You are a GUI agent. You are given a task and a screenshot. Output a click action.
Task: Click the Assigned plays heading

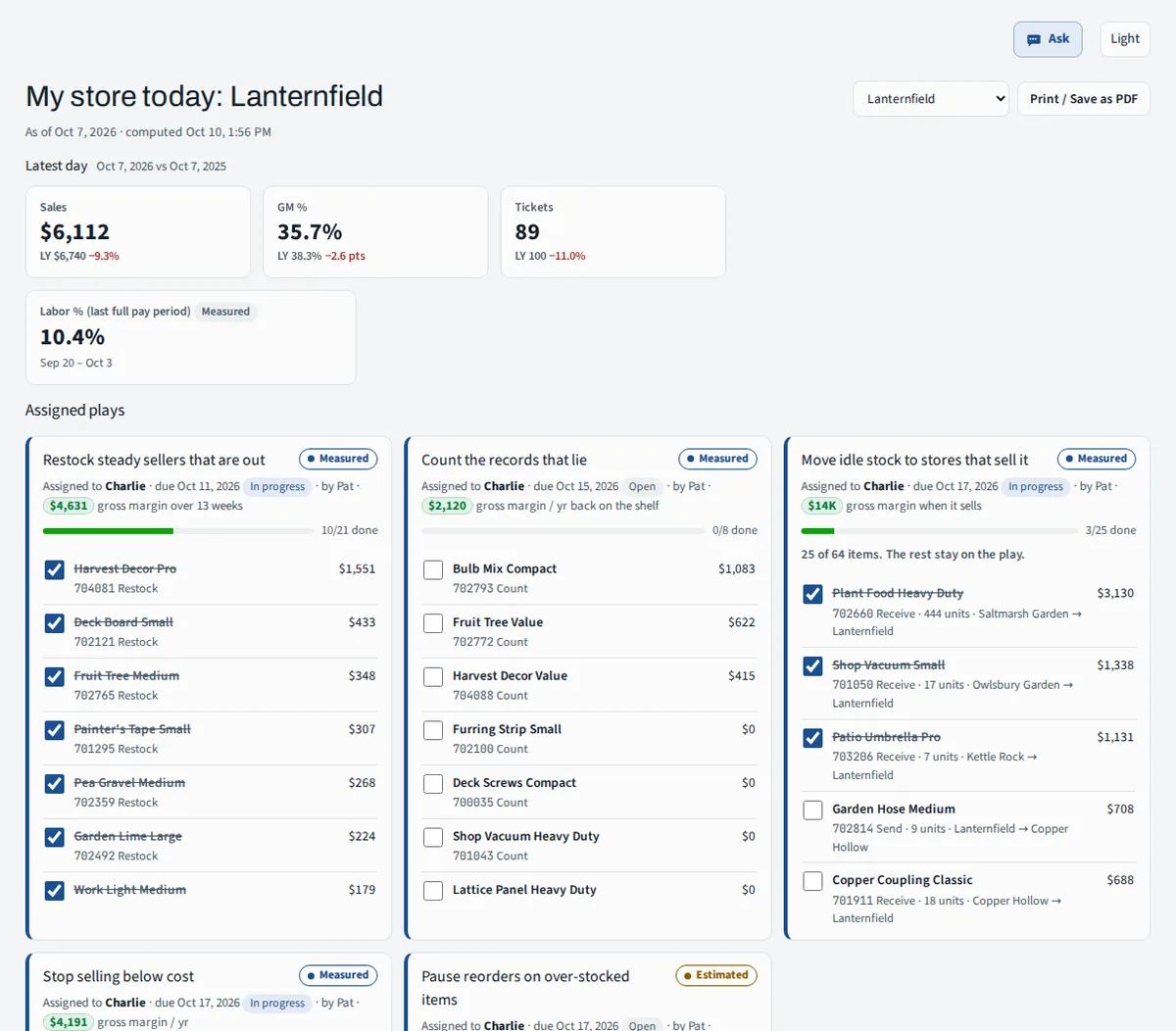click(75, 411)
